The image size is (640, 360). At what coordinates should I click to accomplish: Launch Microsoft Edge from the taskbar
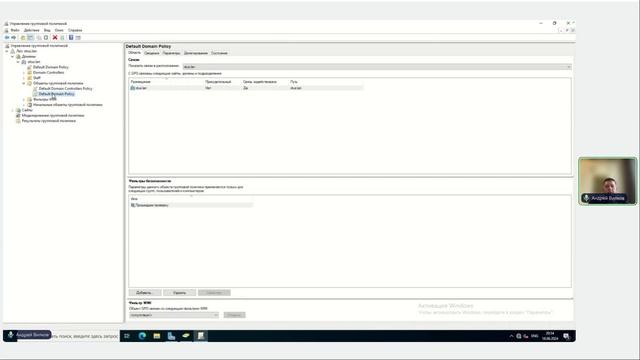point(142,336)
